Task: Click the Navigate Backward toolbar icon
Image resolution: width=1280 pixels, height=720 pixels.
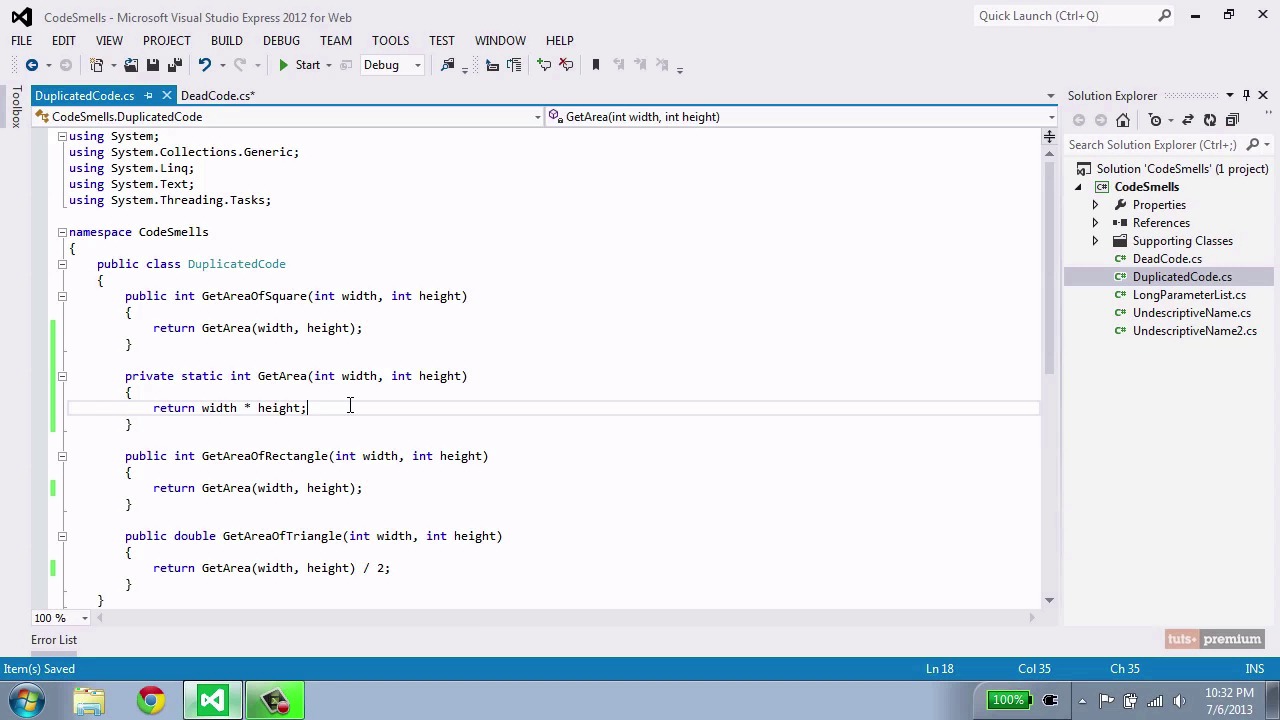Action: (32, 65)
